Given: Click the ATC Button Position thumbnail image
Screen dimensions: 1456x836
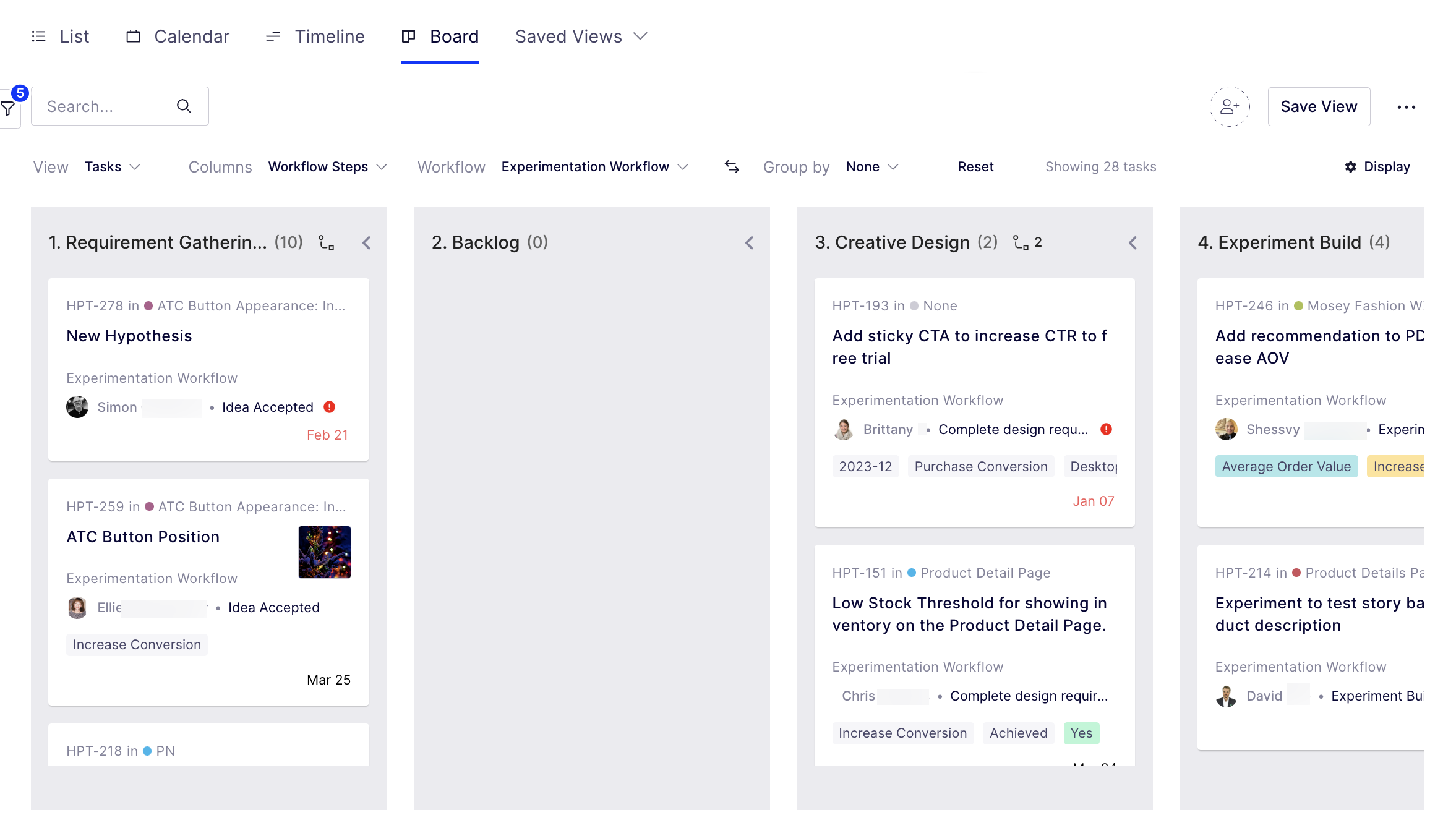Looking at the screenshot, I should point(325,552).
